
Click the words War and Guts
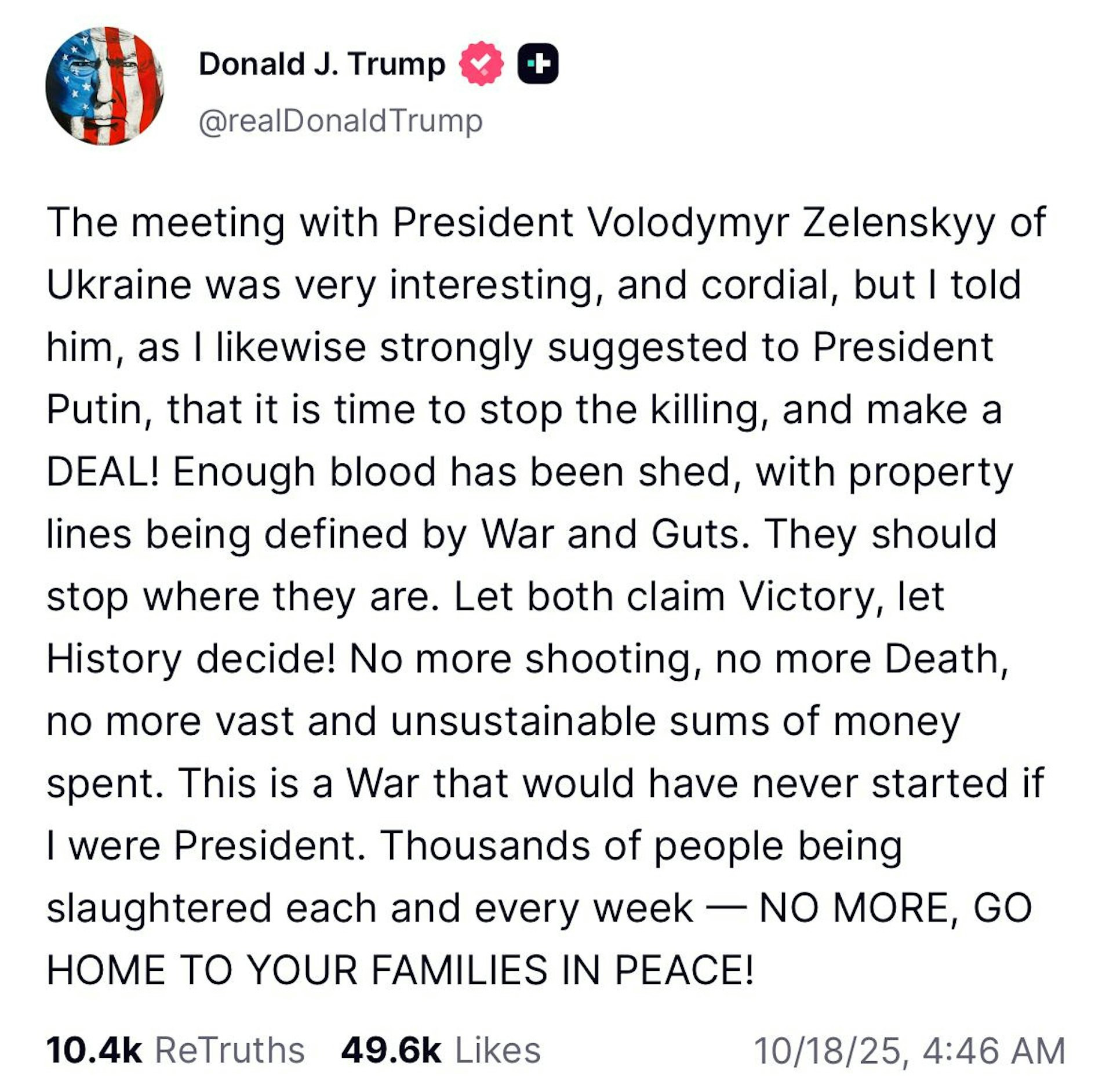tap(611, 534)
